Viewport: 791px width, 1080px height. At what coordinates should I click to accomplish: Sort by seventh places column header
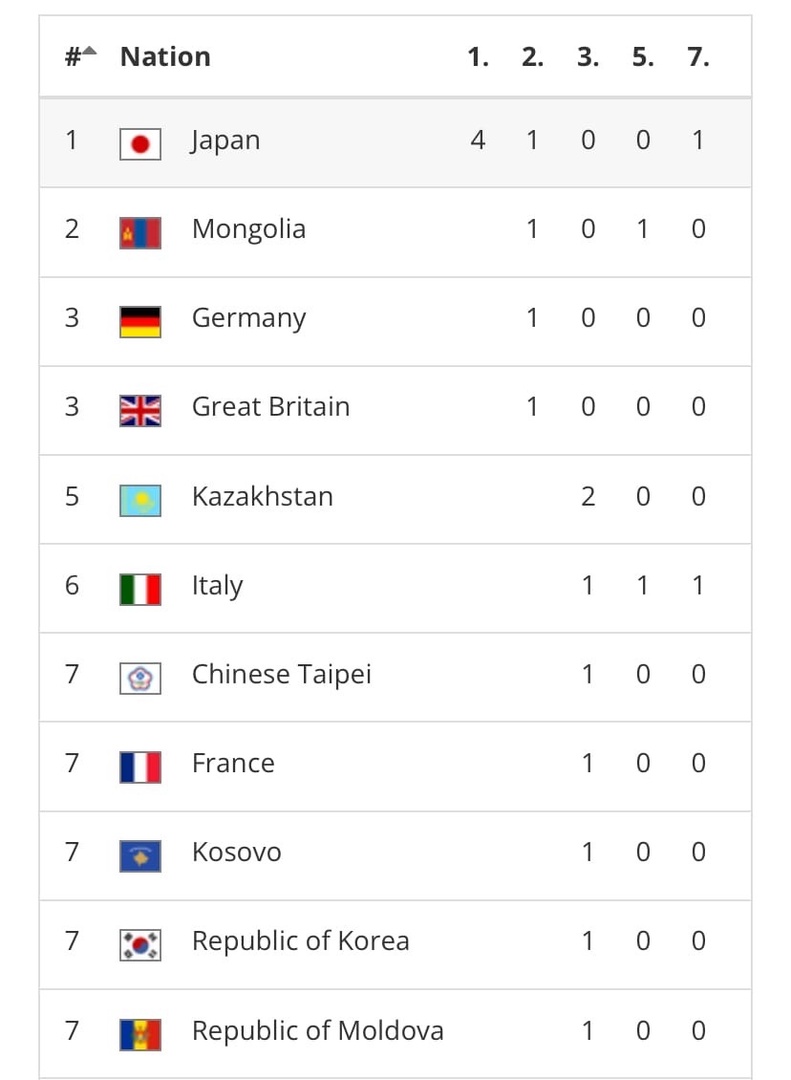(698, 56)
